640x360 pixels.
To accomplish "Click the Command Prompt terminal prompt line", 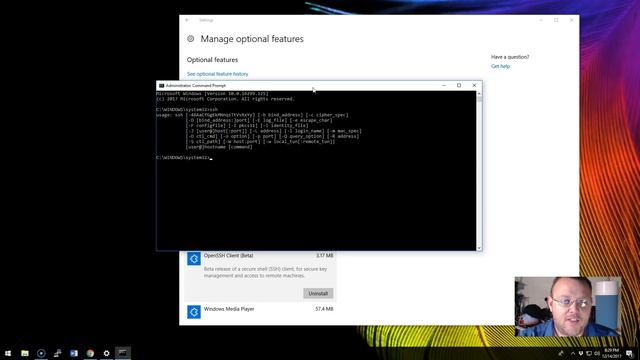I will tap(184, 158).
